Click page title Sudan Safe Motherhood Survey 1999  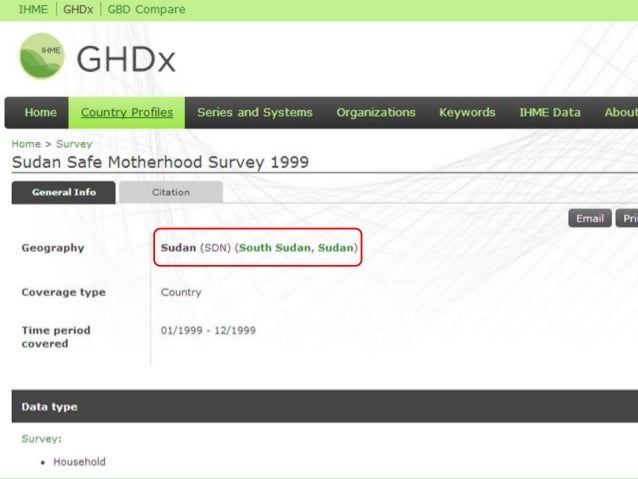pyautogui.click(x=160, y=162)
